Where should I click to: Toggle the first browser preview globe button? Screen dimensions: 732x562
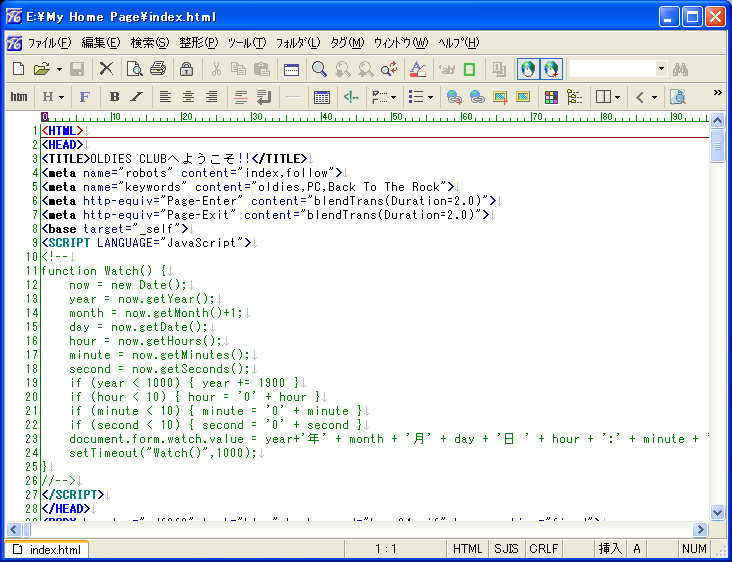tap(528, 69)
